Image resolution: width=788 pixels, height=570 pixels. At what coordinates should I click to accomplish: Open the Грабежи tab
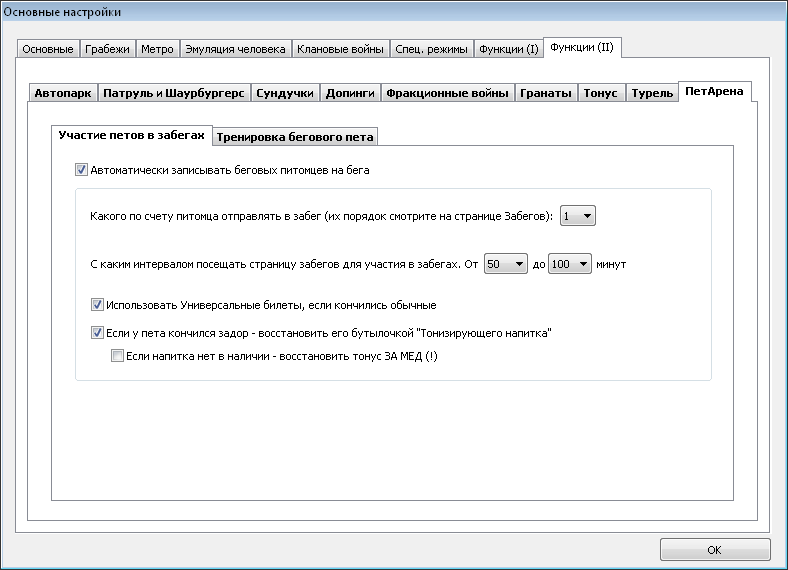(x=107, y=49)
